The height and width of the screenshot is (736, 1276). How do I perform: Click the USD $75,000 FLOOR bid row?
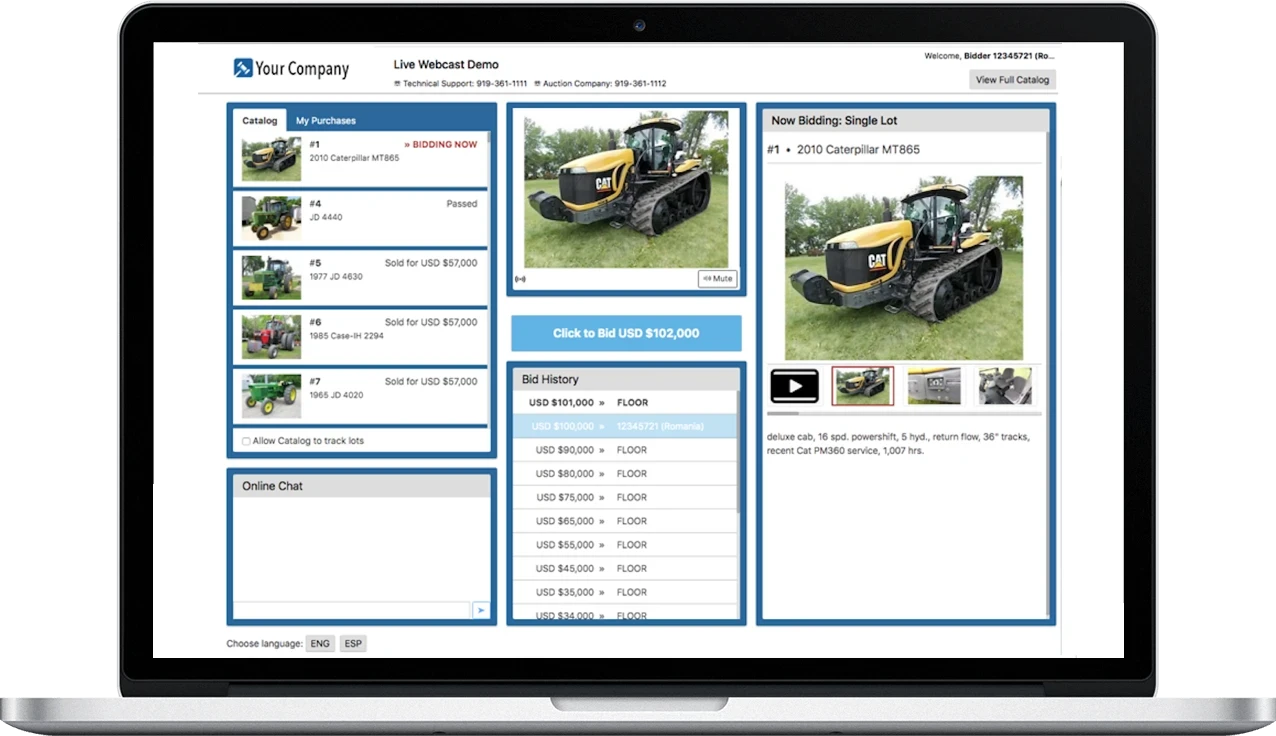(x=625, y=497)
